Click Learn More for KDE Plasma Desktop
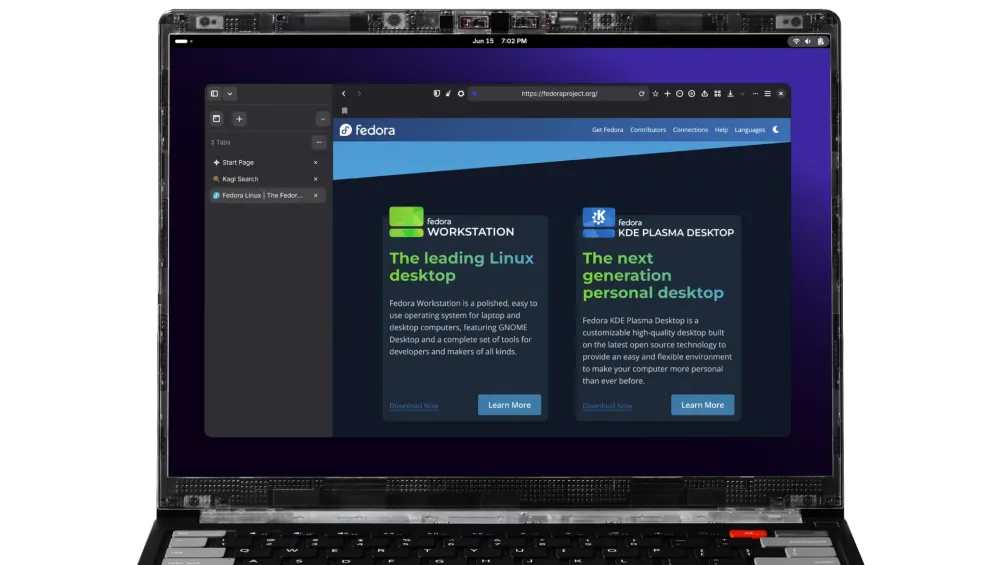1000x565 pixels. [702, 405]
